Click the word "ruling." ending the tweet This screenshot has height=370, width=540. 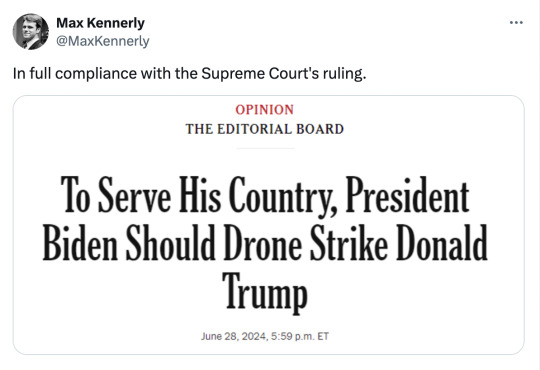(x=344, y=73)
